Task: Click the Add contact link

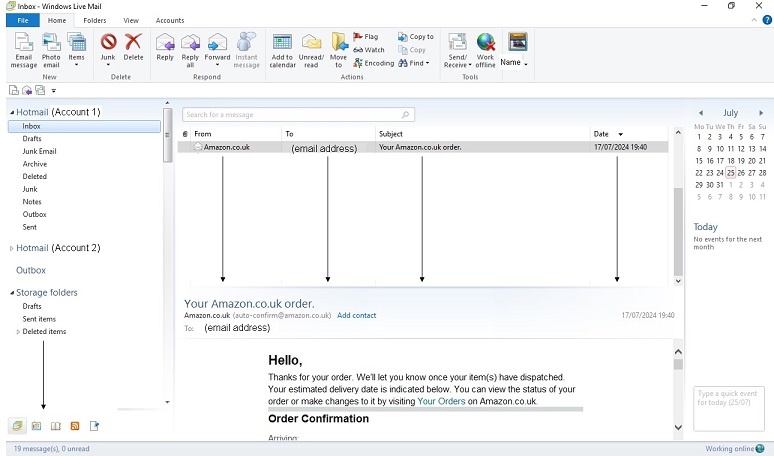Action: [x=356, y=315]
